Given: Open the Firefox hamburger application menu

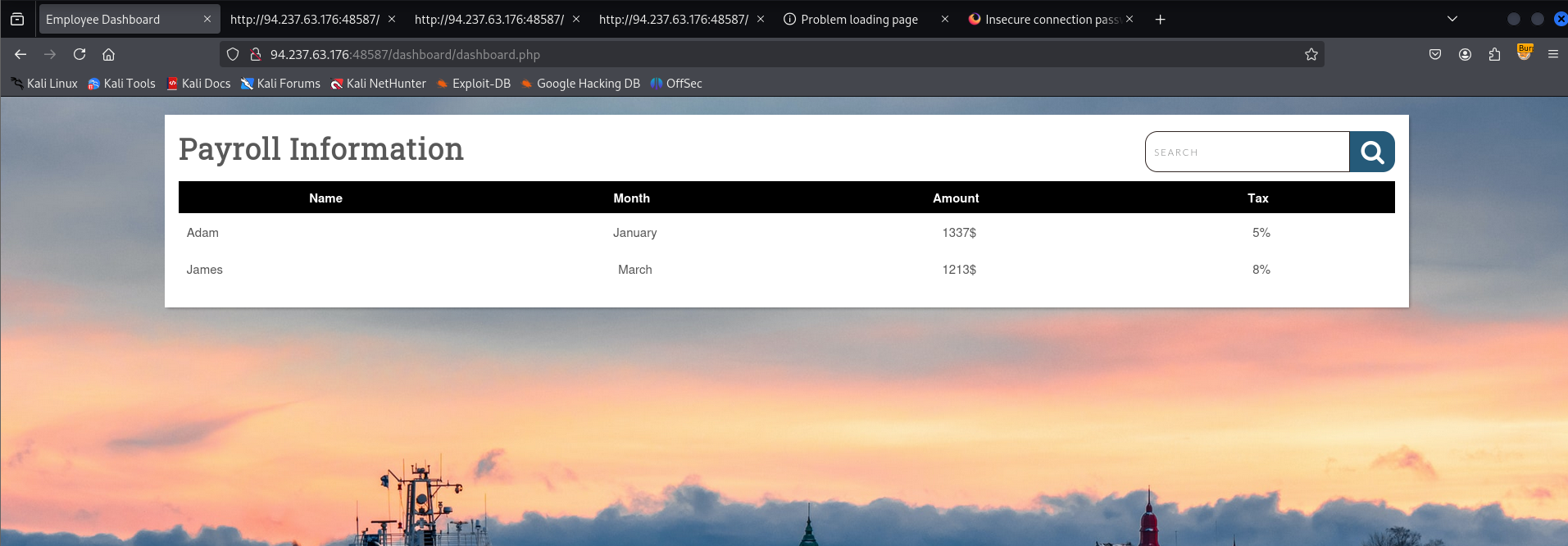Looking at the screenshot, I should pos(1552,54).
